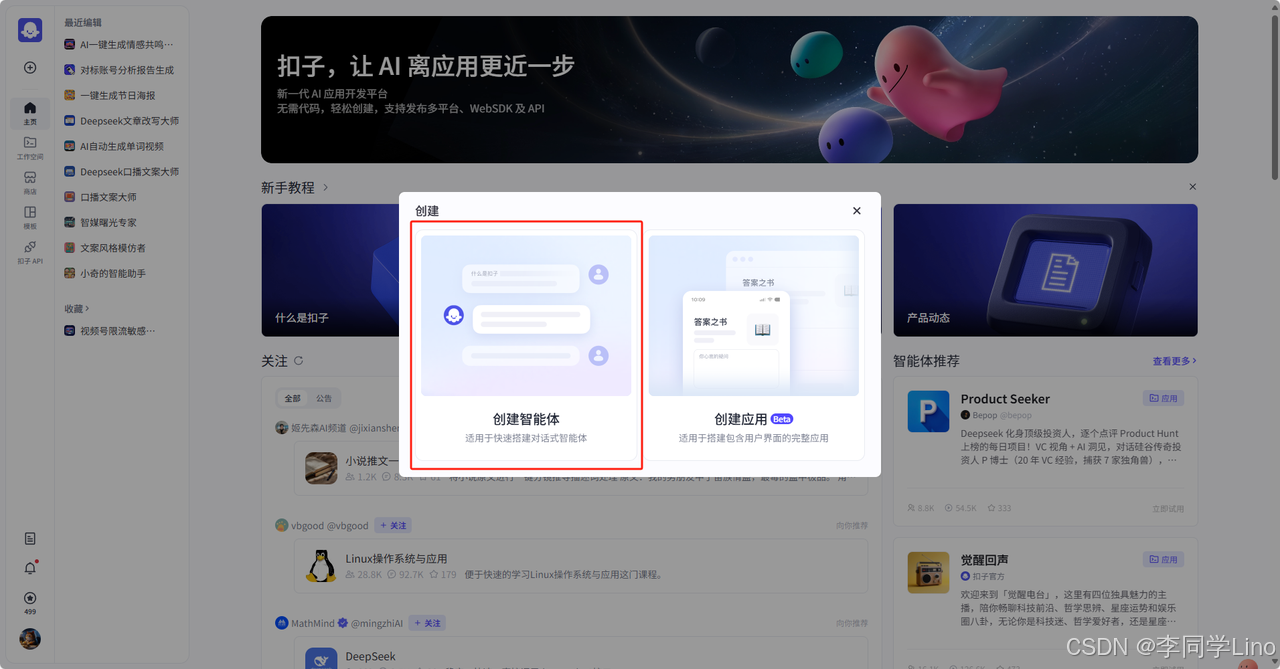The height and width of the screenshot is (669, 1280).
Task: Open recent item Deepseek文章改写大师
Action: (x=121, y=121)
